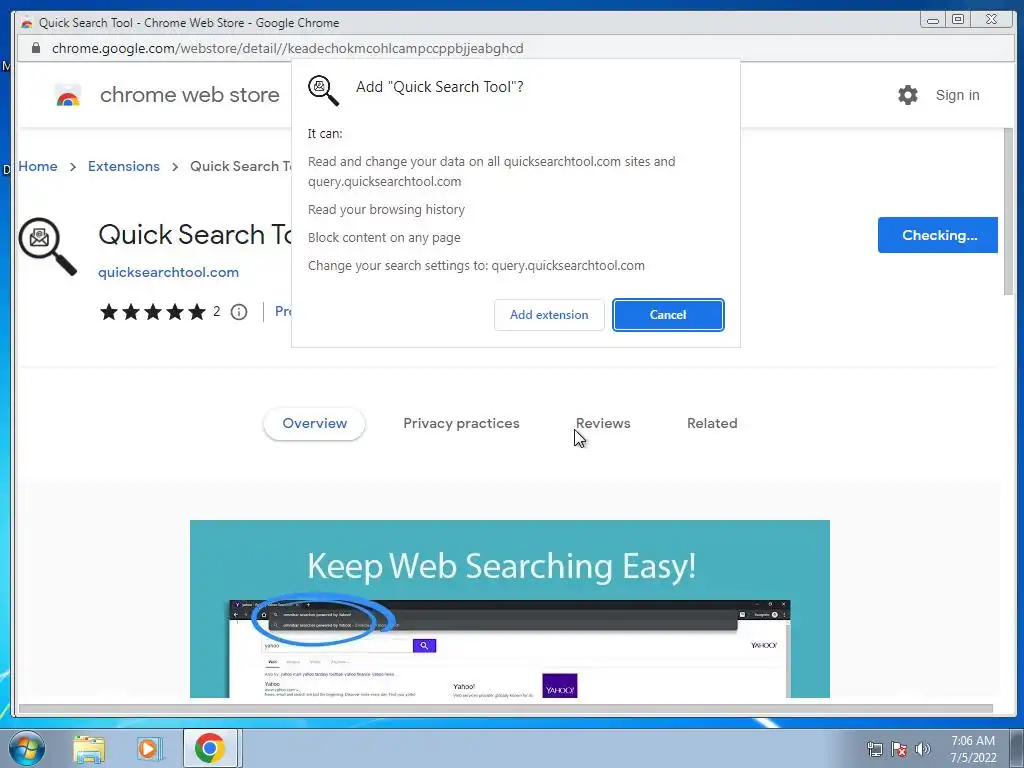Click the horizontal scrollbar at window bottom
1024x768 pixels.
(x=505, y=709)
